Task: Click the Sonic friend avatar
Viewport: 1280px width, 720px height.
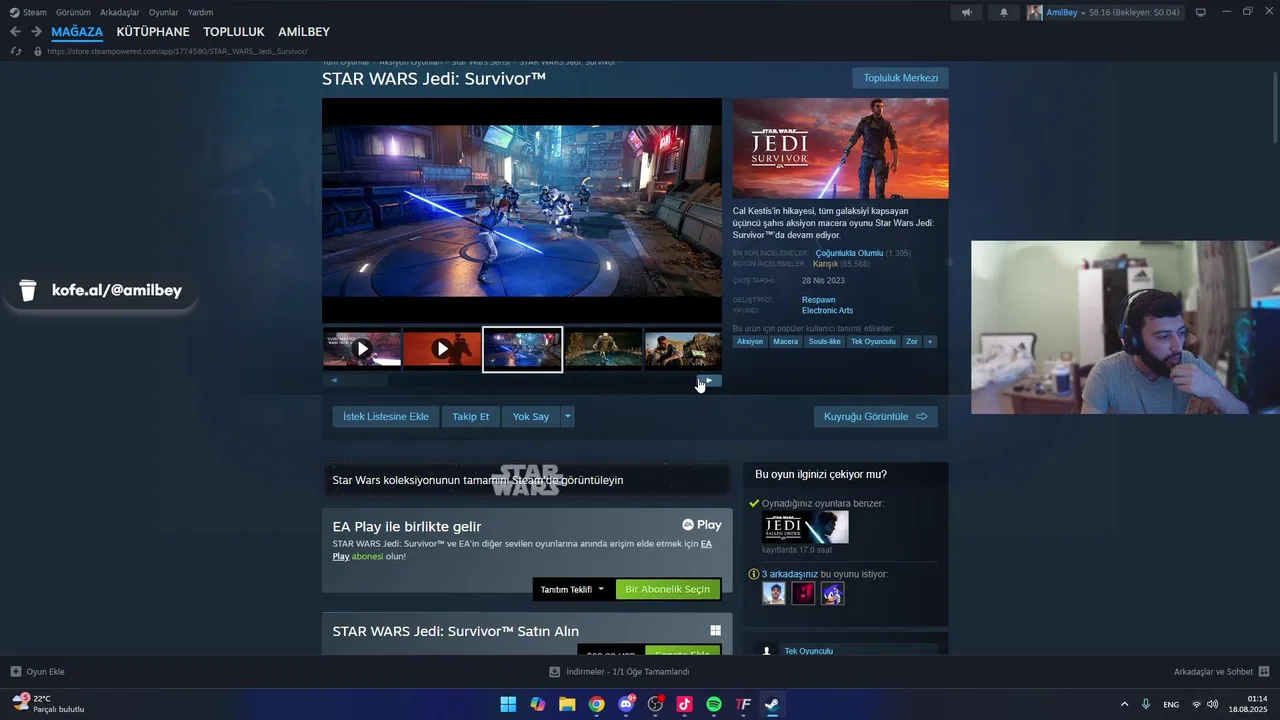Action: (x=832, y=593)
